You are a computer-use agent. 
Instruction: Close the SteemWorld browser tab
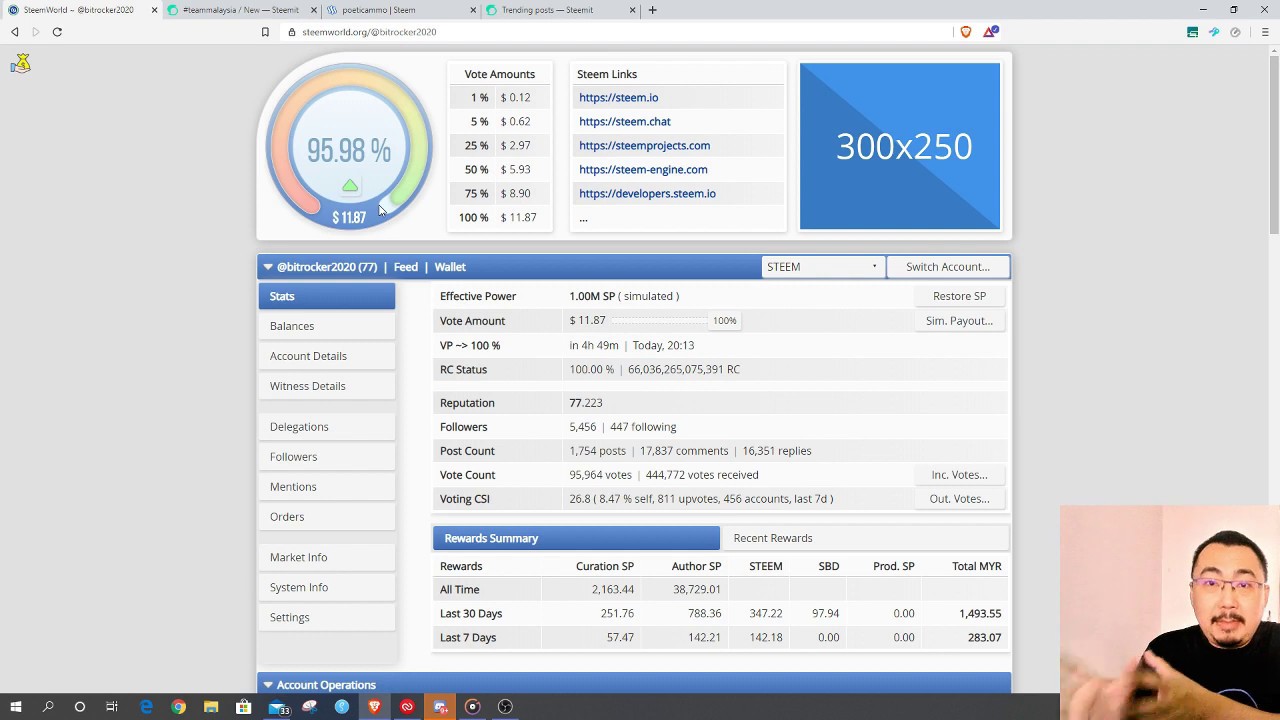[x=154, y=10]
